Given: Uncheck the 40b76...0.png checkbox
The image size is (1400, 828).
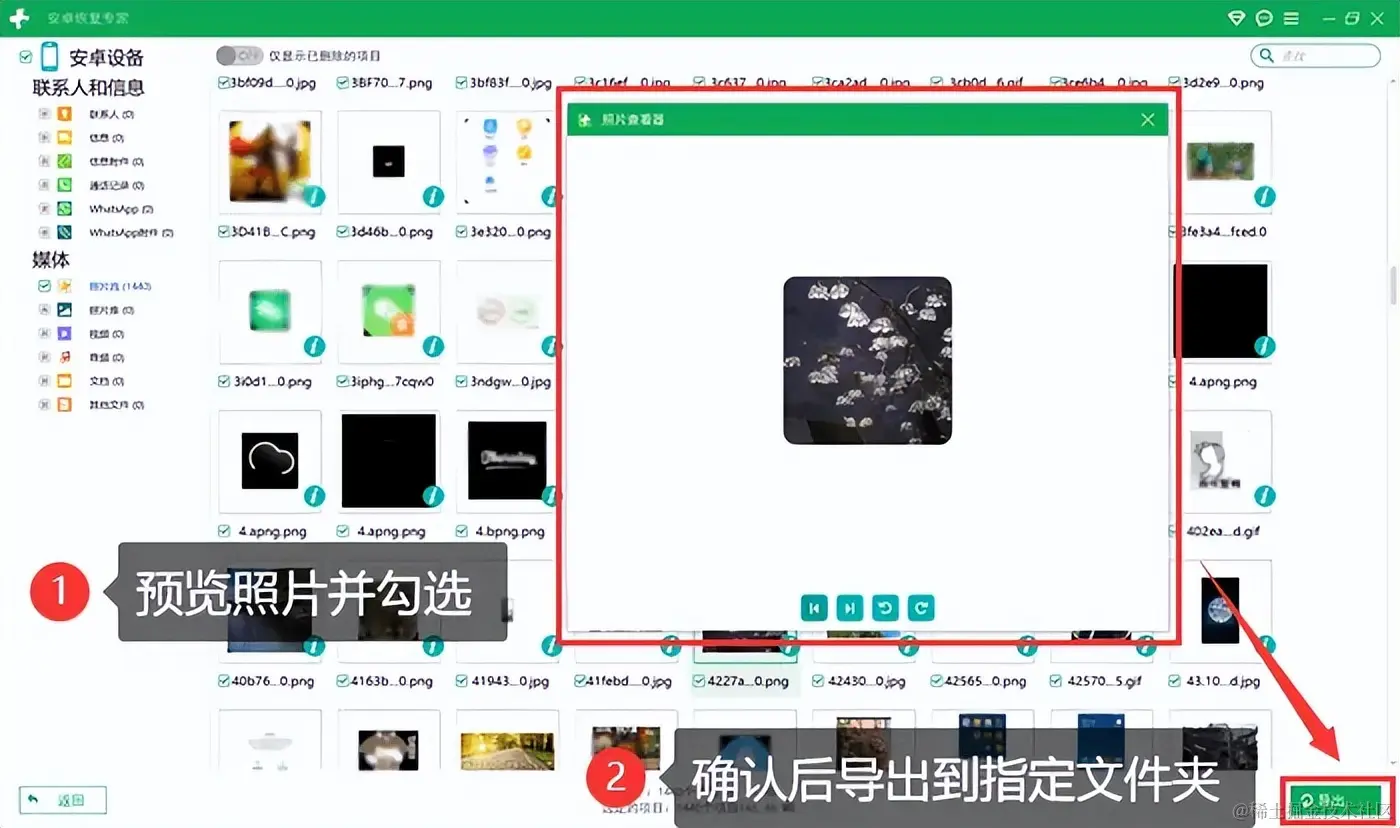Looking at the screenshot, I should point(224,681).
